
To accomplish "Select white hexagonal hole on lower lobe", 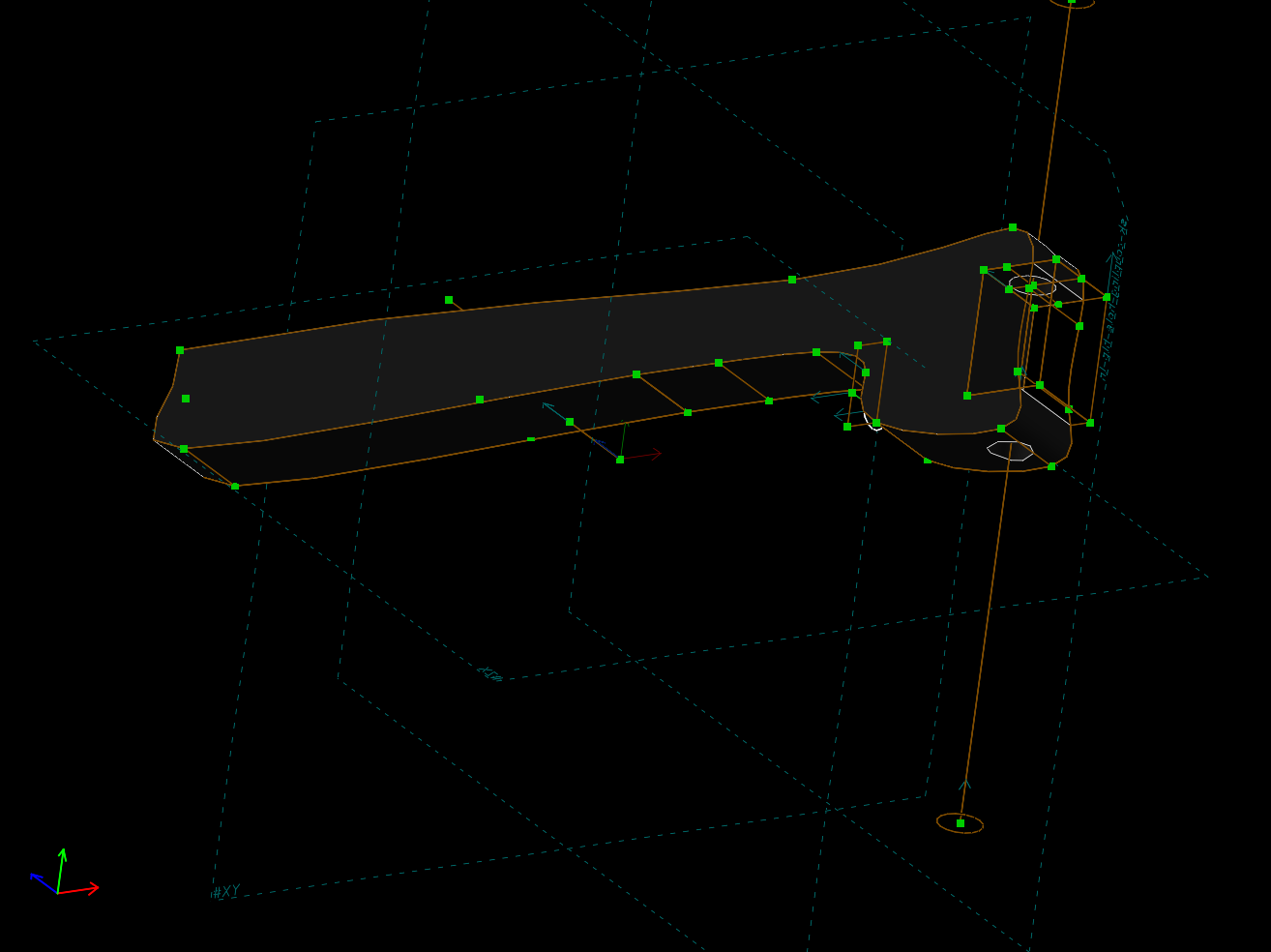I will tap(1010, 451).
